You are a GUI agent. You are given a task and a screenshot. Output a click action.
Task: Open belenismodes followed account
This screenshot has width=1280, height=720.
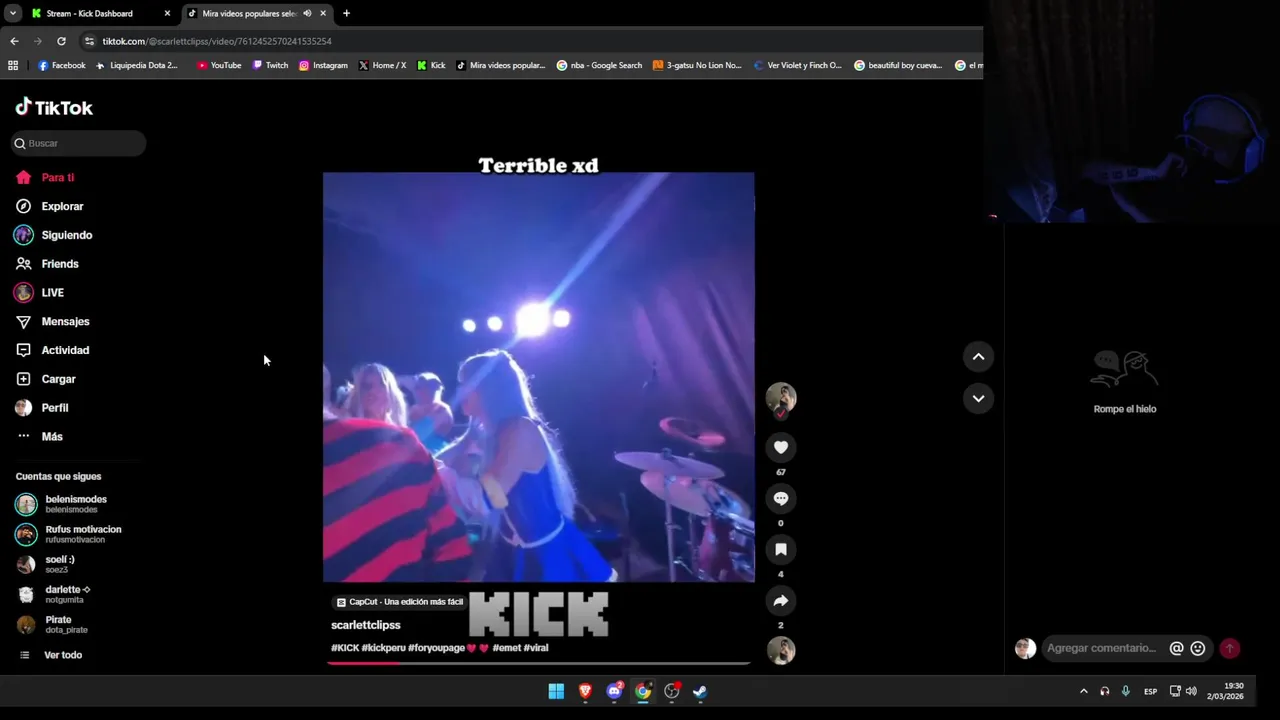tap(75, 504)
